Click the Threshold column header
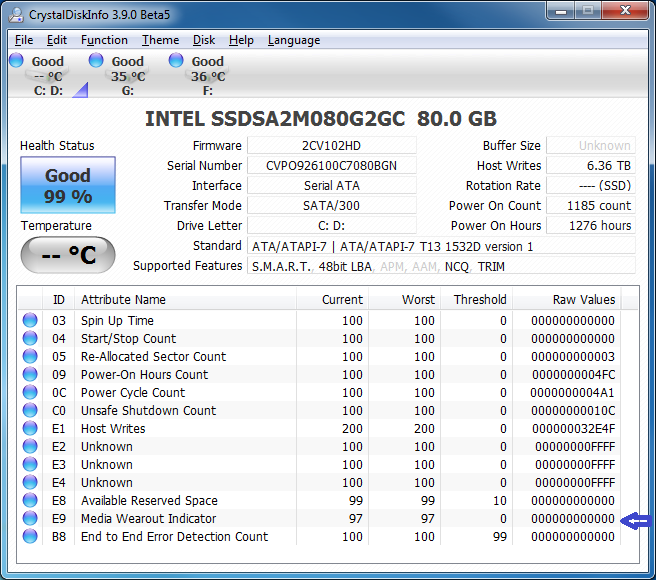 (x=477, y=300)
